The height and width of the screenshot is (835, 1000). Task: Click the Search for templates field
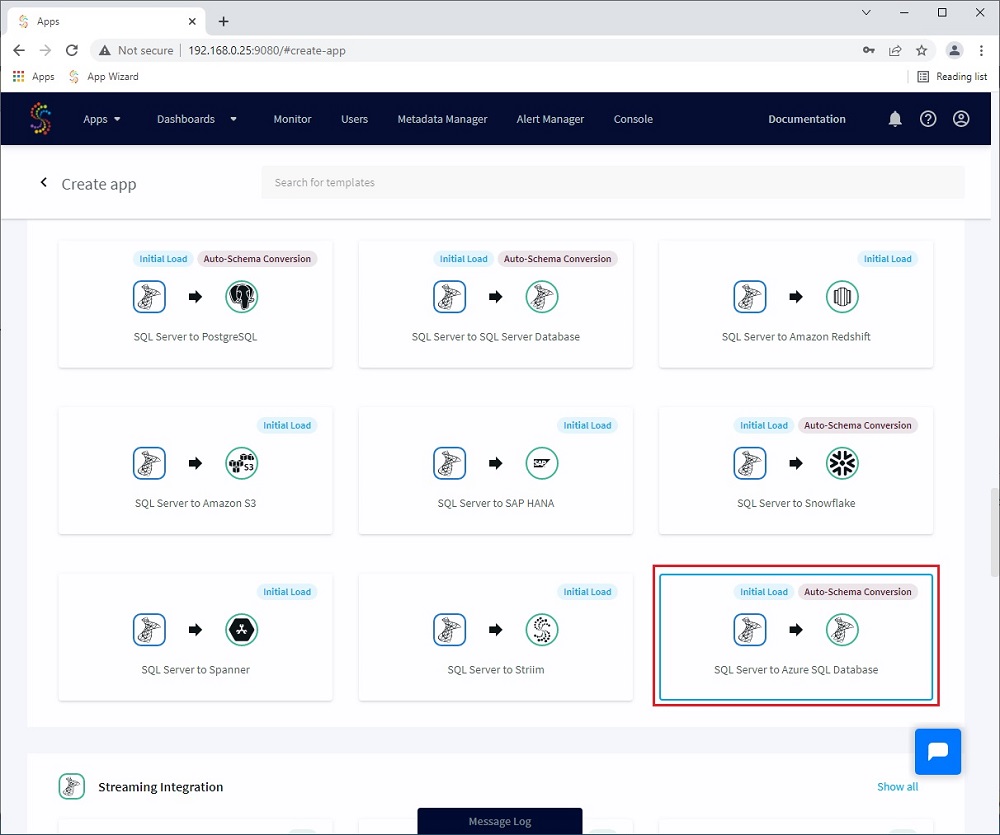613,182
